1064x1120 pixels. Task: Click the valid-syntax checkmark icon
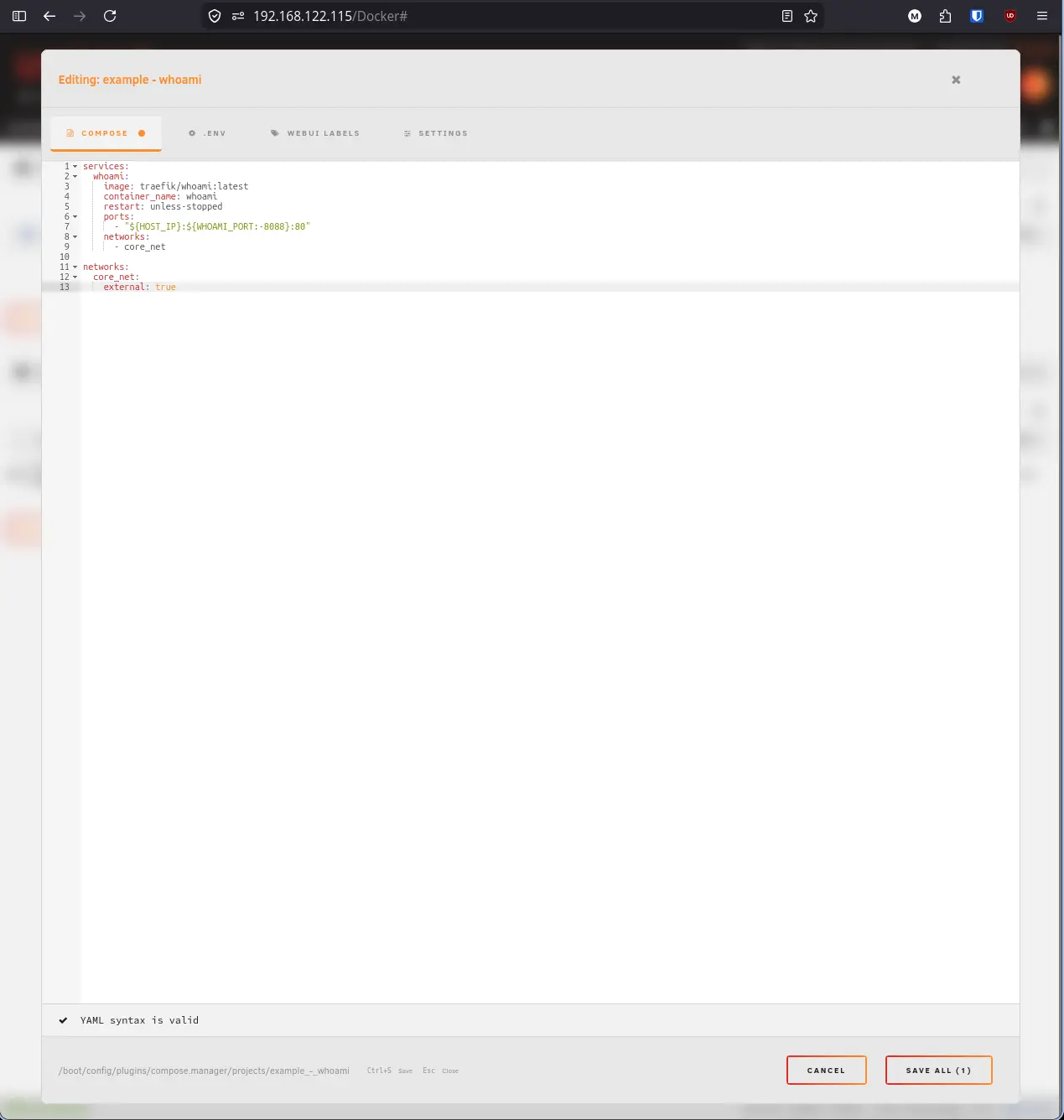tap(63, 1020)
